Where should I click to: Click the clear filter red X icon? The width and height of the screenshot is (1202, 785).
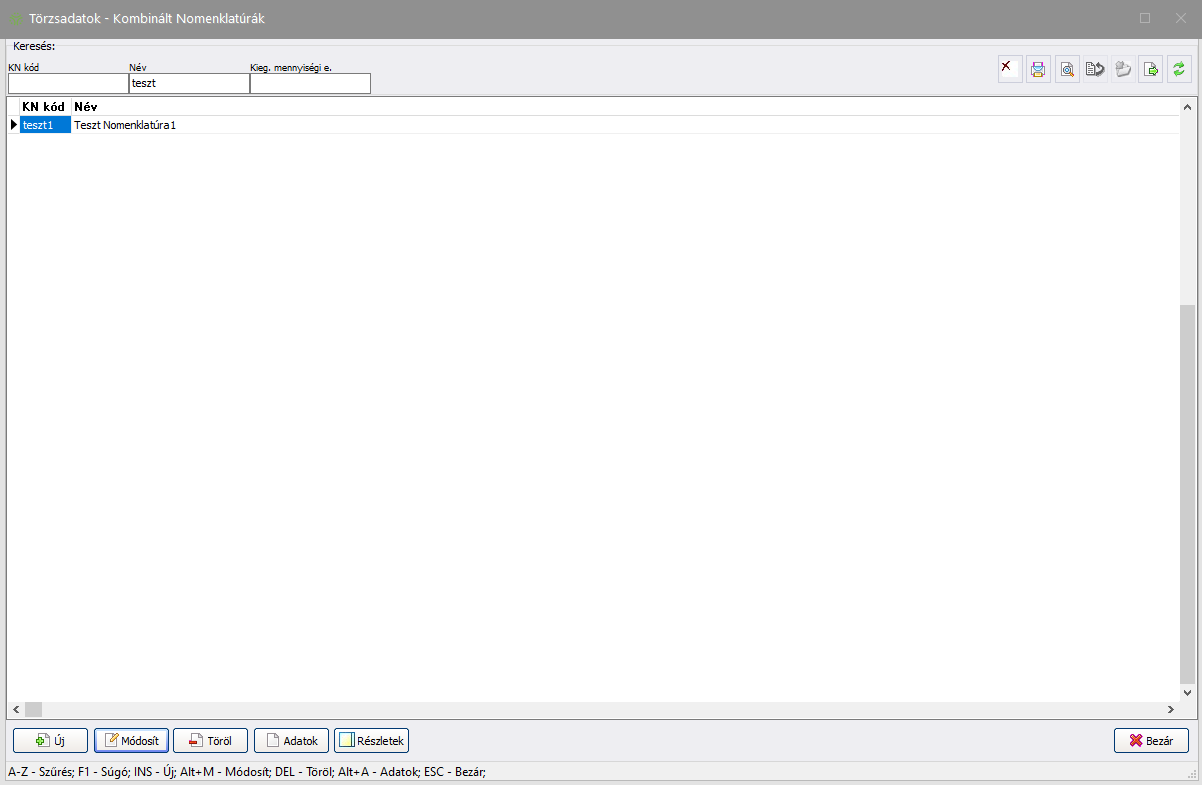click(x=1010, y=69)
